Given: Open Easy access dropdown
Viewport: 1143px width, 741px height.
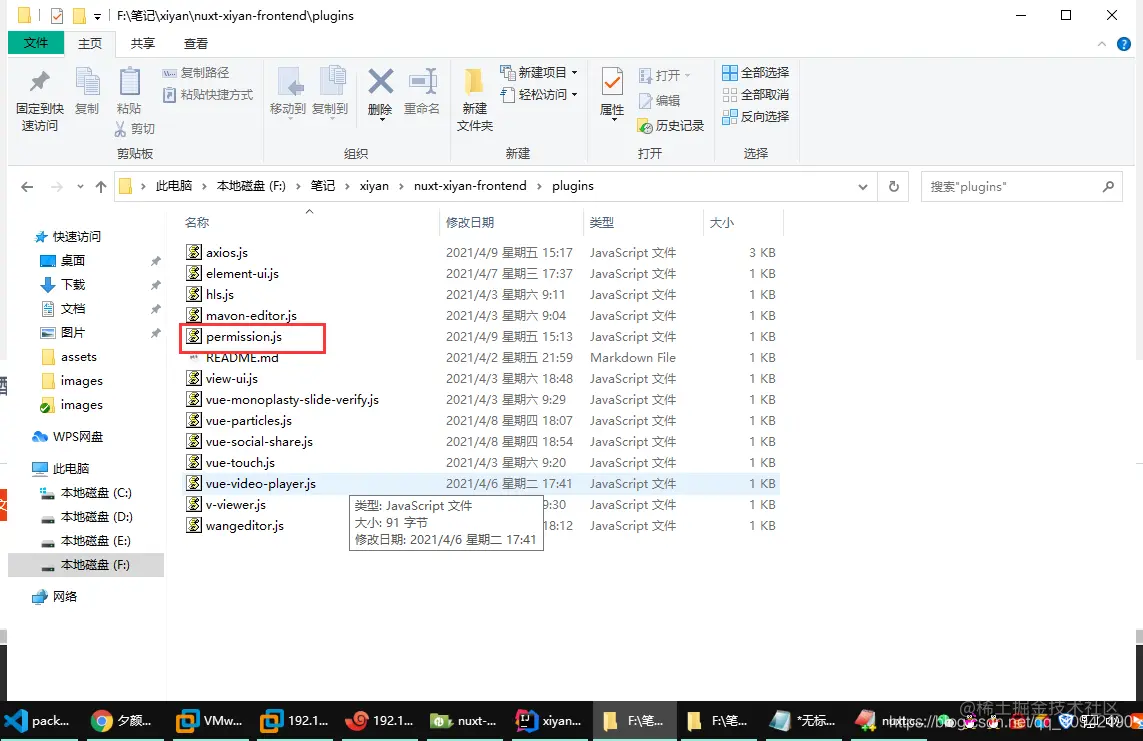Looking at the screenshot, I should pyautogui.click(x=539, y=95).
